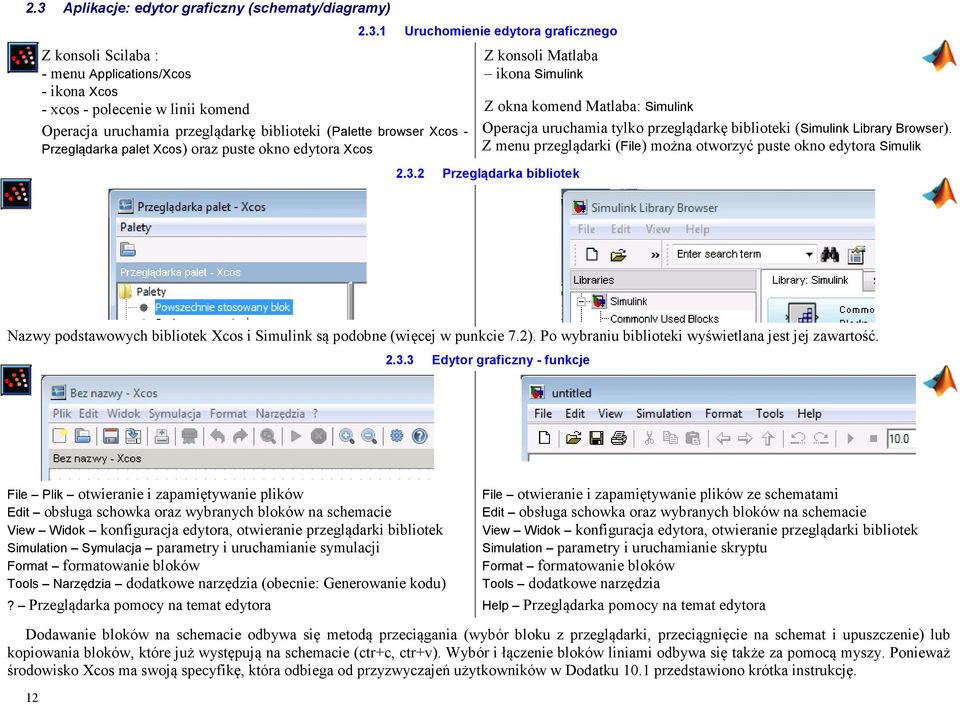Click Redo icon in untitled Simulink toolbar
The height and width of the screenshot is (704, 960).
point(820,438)
